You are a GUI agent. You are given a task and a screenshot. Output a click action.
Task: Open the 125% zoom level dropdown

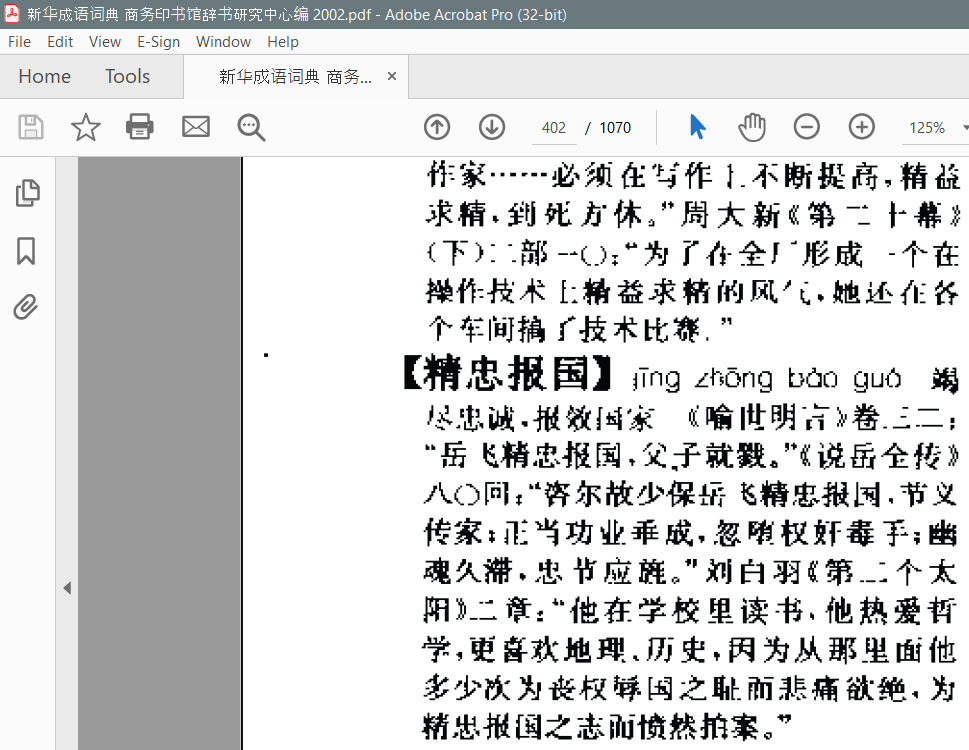coord(936,128)
